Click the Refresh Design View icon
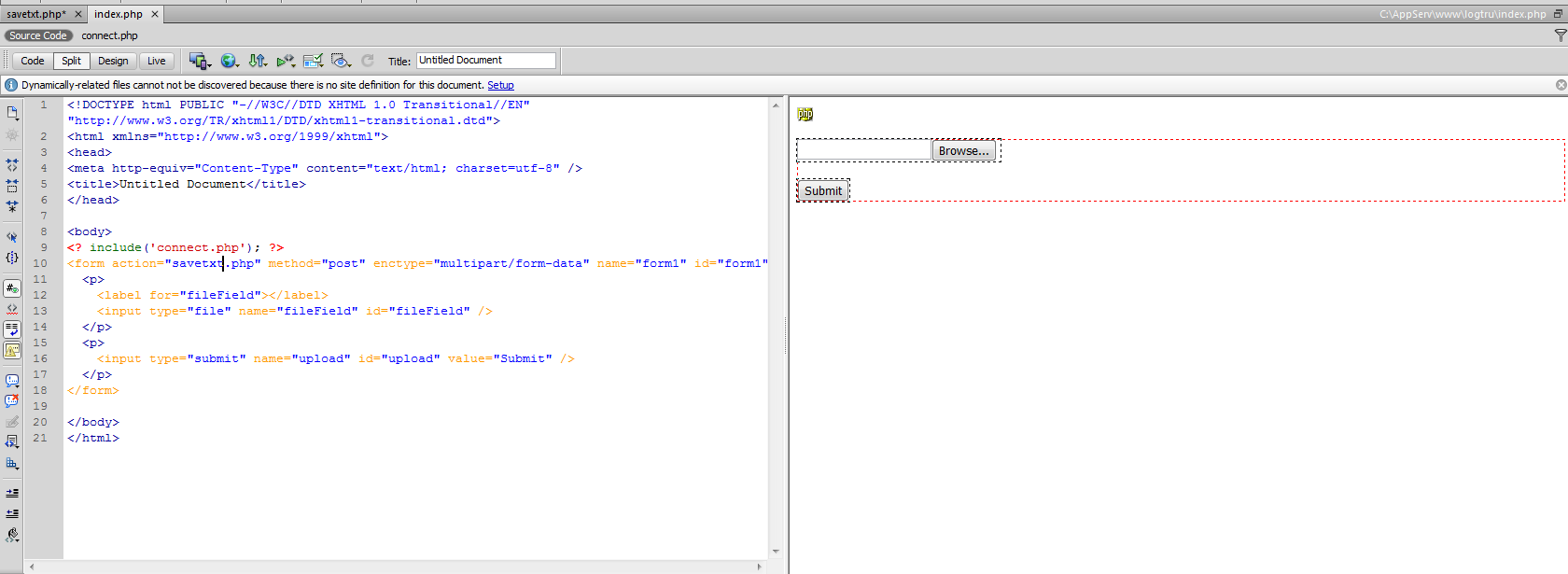1568x574 pixels. click(368, 61)
